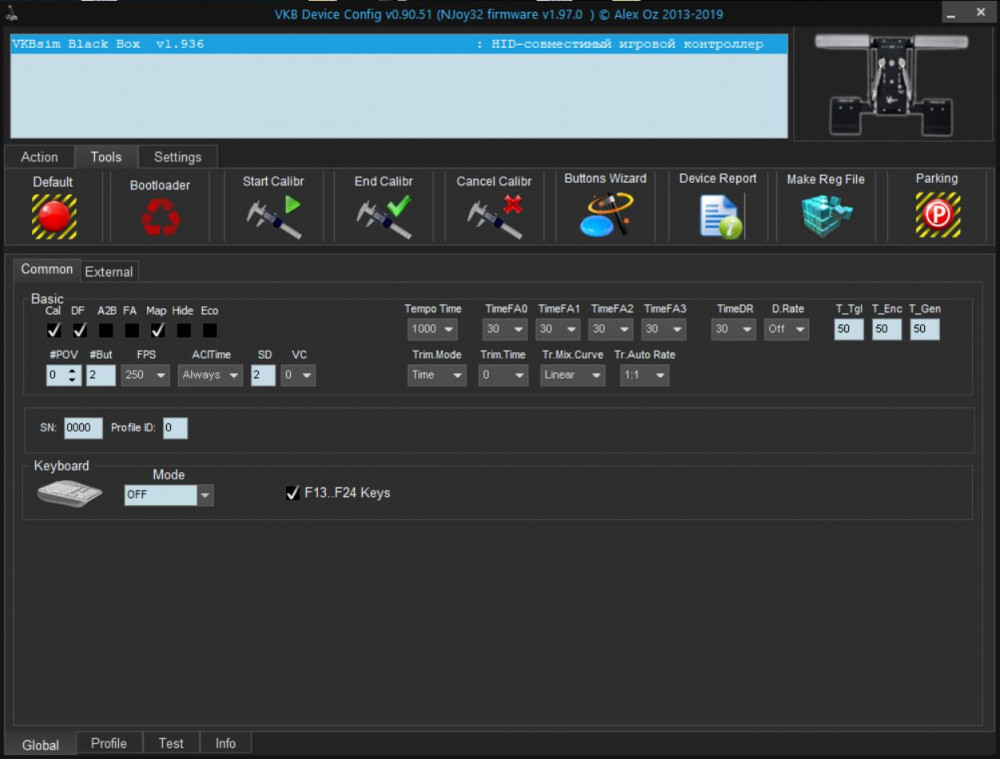The image size is (1000, 759).
Task: Go to the Profile bottom tab
Action: tap(109, 743)
